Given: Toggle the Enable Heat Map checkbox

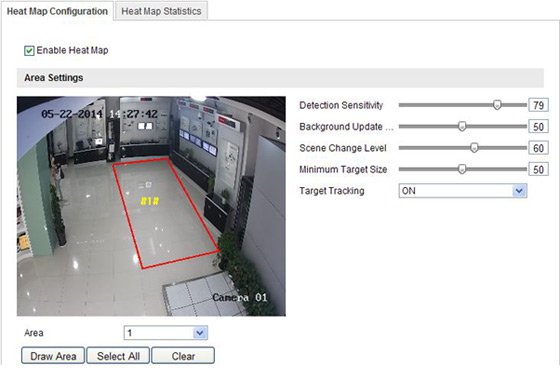Looking at the screenshot, I should tap(29, 51).
